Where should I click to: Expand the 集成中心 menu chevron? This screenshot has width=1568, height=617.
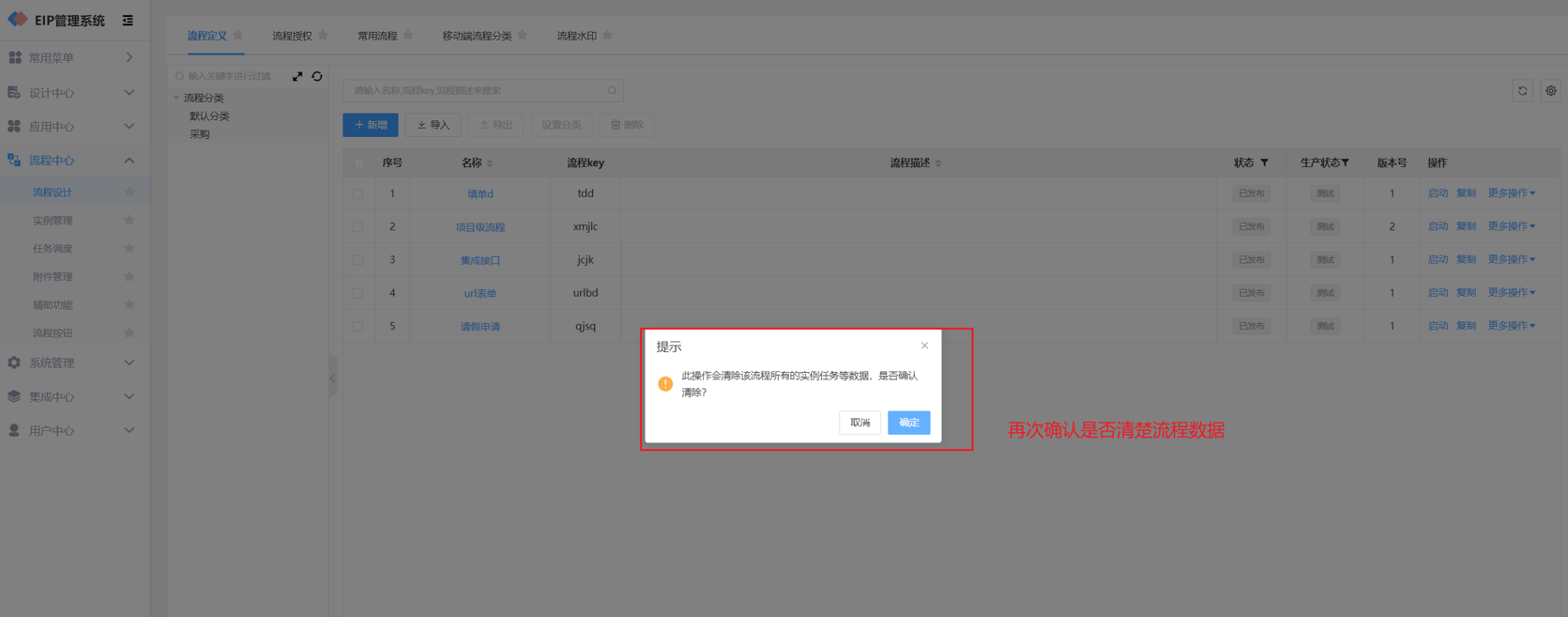pyautogui.click(x=129, y=396)
